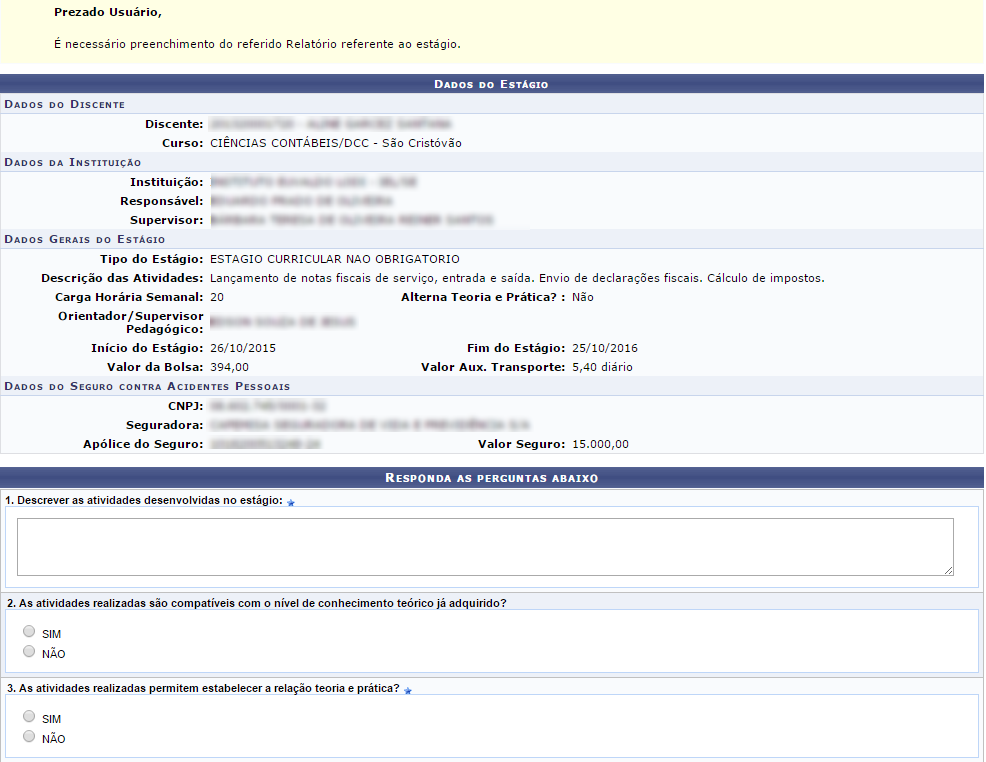Image resolution: width=986 pixels, height=762 pixels.
Task: Click transport aid value '5,40 diário'
Action: [602, 367]
